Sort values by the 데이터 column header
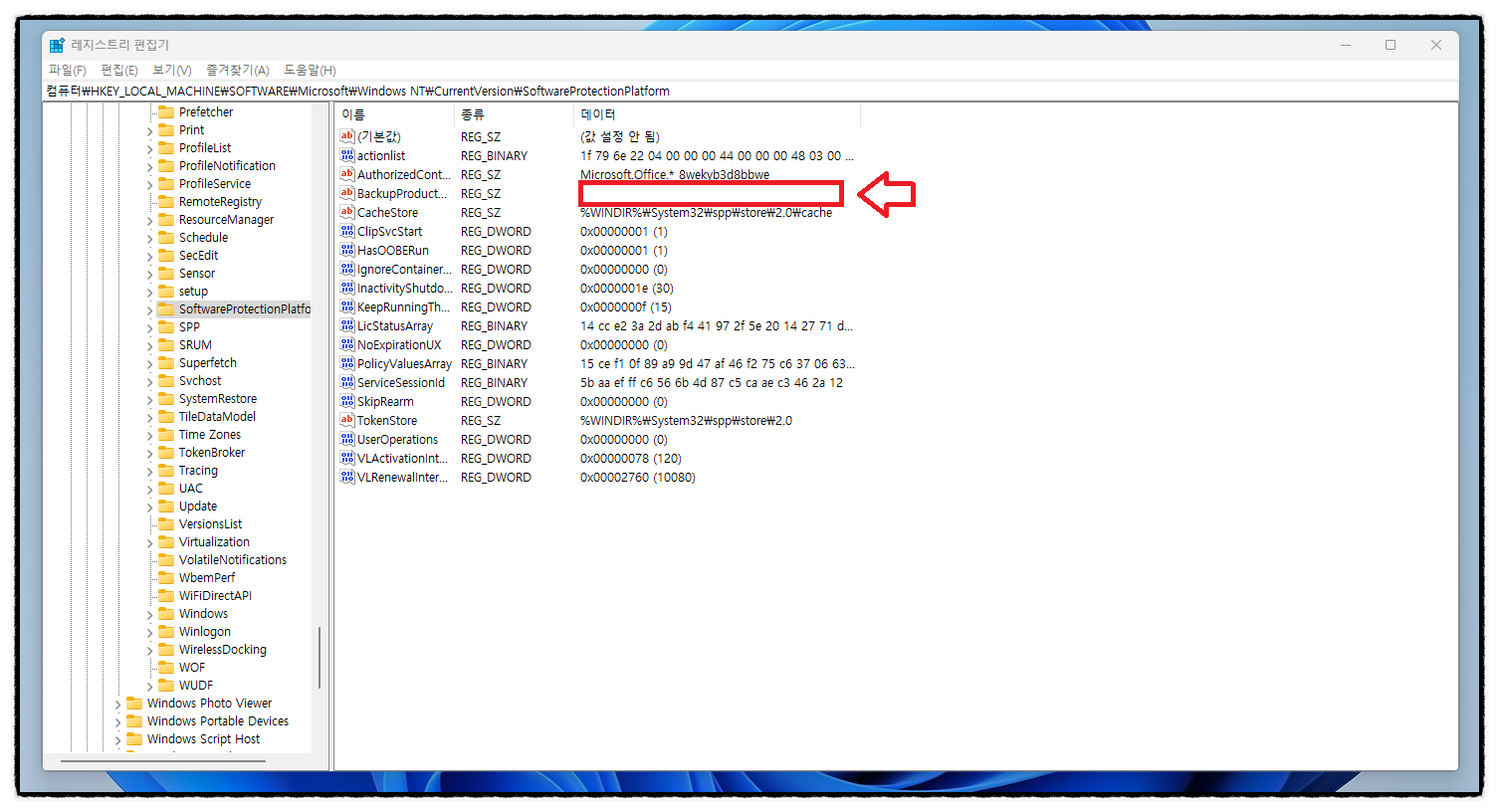The height and width of the screenshot is (812, 1499). [x=717, y=114]
